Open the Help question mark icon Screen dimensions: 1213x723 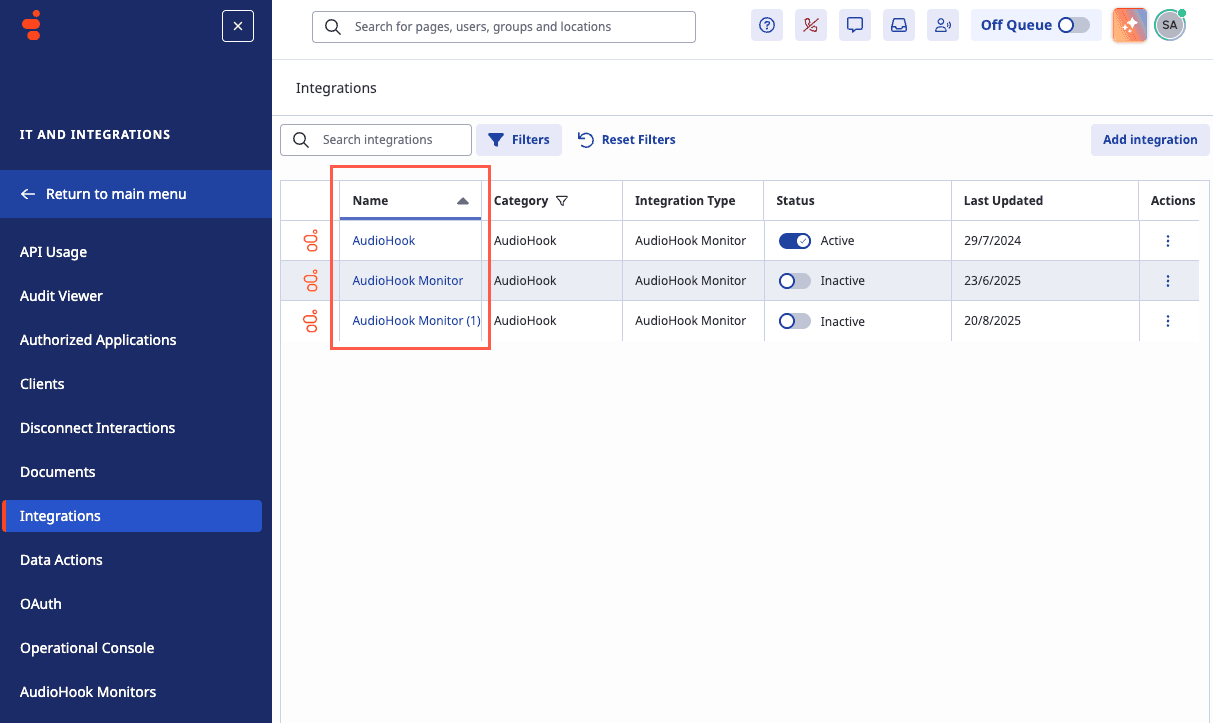767,26
